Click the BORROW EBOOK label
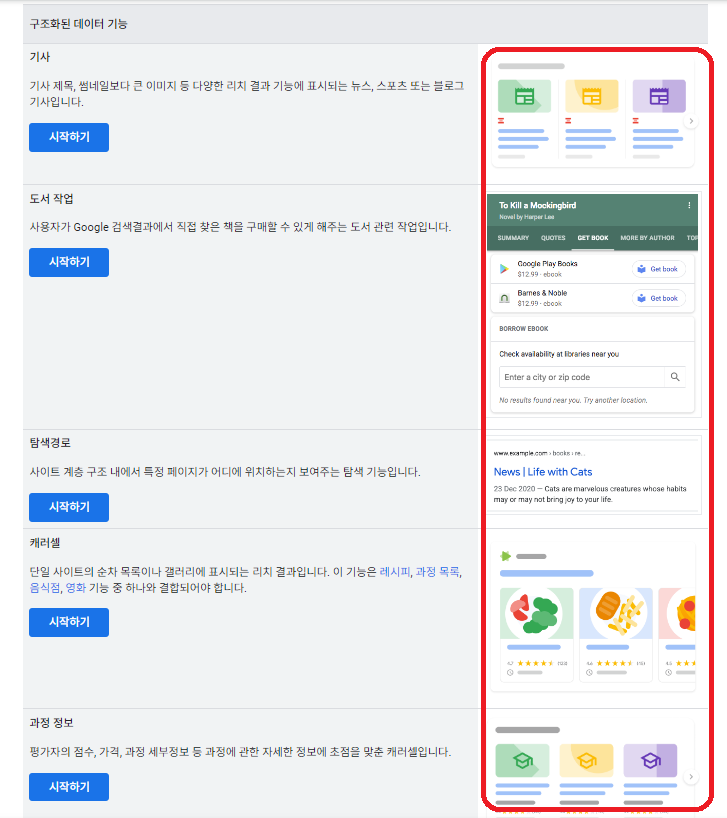This screenshot has width=727, height=818. coord(524,329)
